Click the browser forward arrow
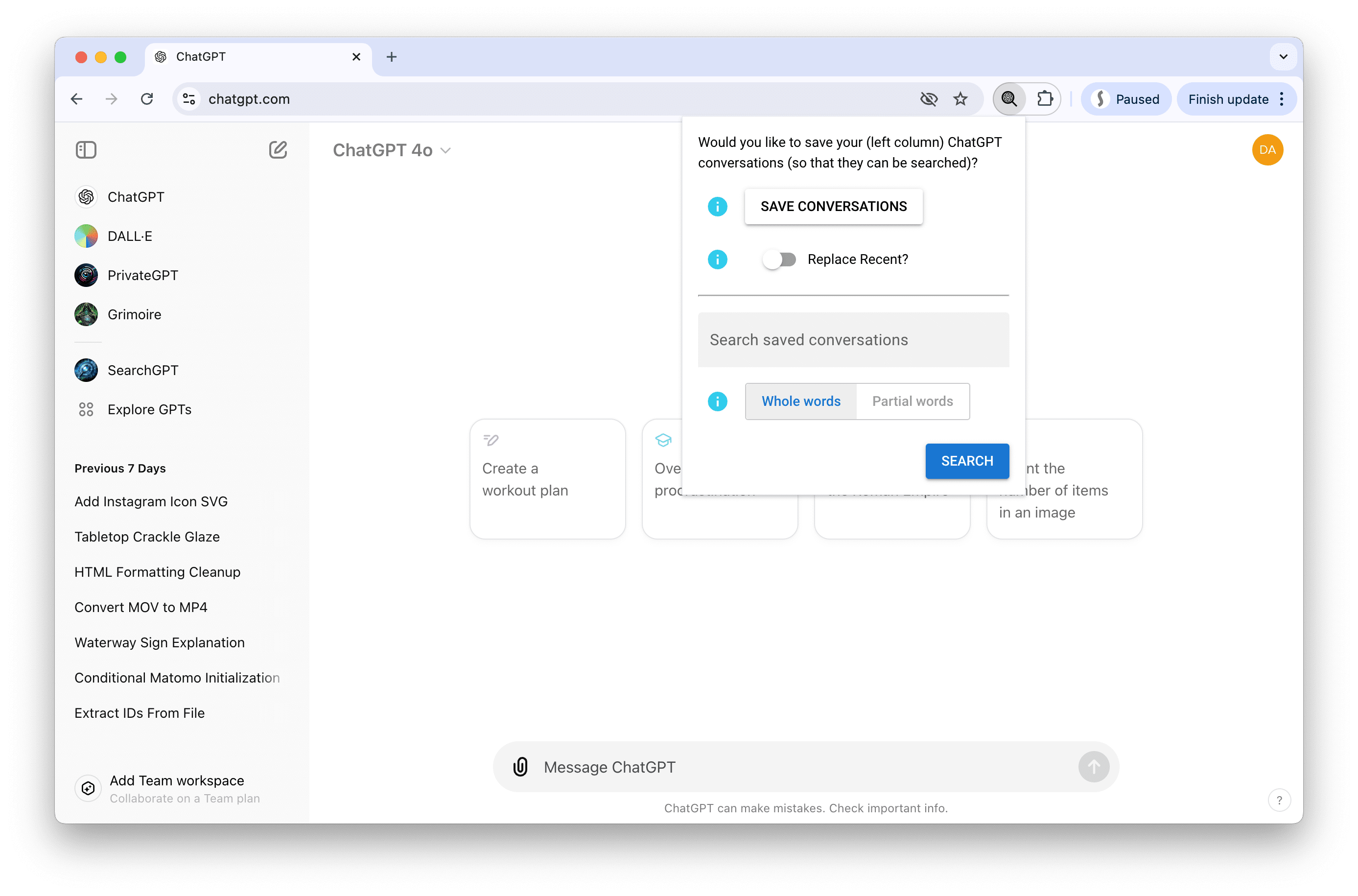The image size is (1358, 896). coord(112,99)
